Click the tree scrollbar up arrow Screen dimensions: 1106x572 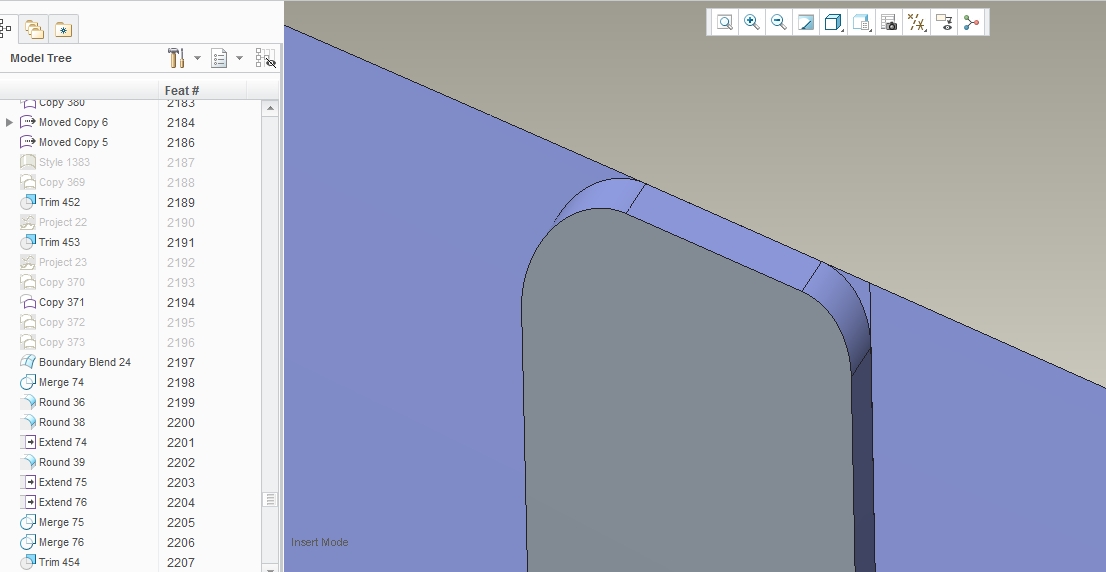click(x=269, y=109)
